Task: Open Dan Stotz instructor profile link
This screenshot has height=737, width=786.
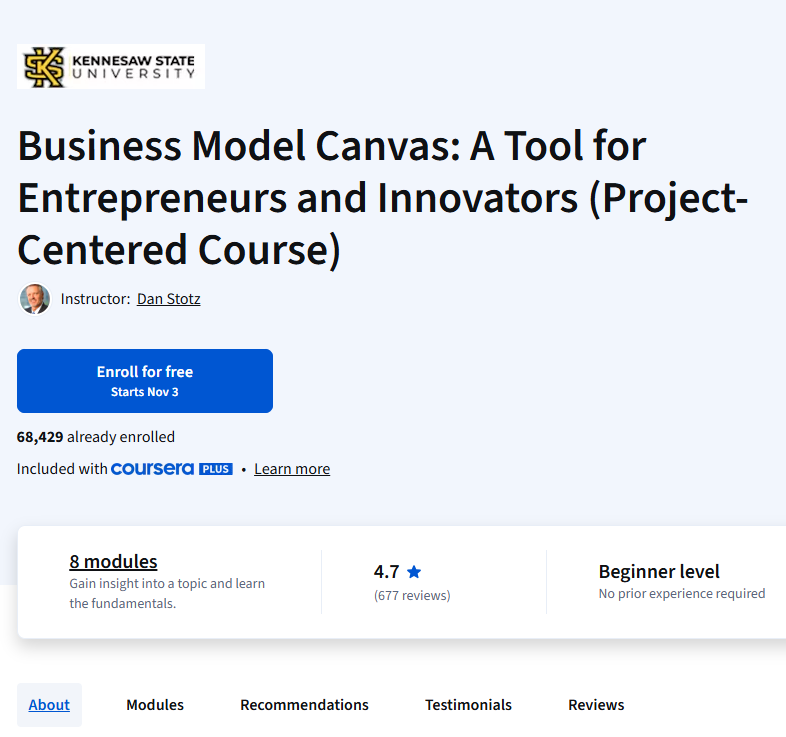Action: pos(168,299)
